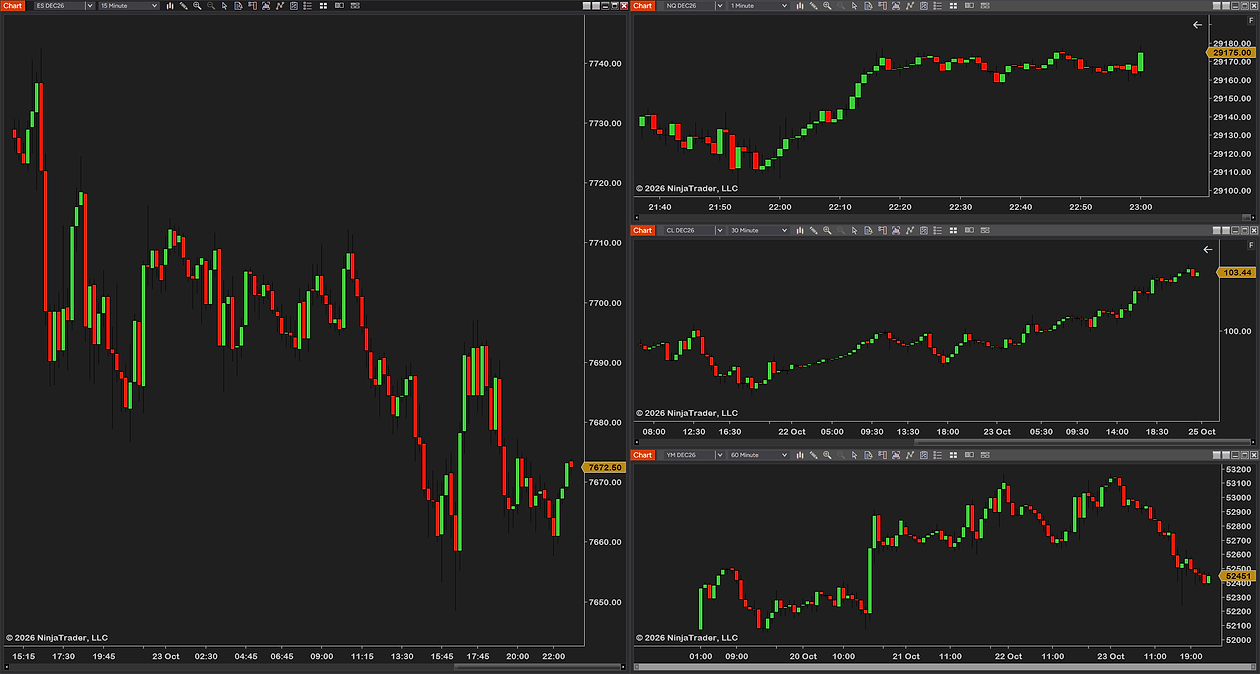The image size is (1260, 674).
Task: Zoom in using magnifier in CL chart toolbar
Action: click(827, 230)
